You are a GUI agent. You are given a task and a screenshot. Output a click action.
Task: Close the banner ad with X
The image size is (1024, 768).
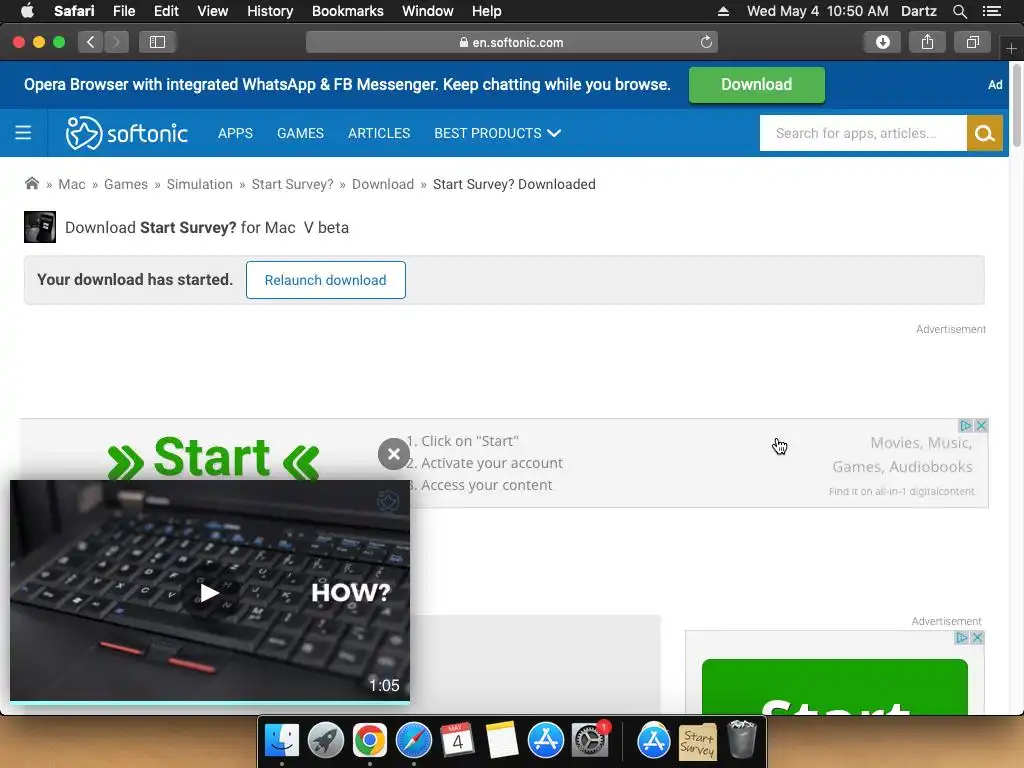[981, 426]
